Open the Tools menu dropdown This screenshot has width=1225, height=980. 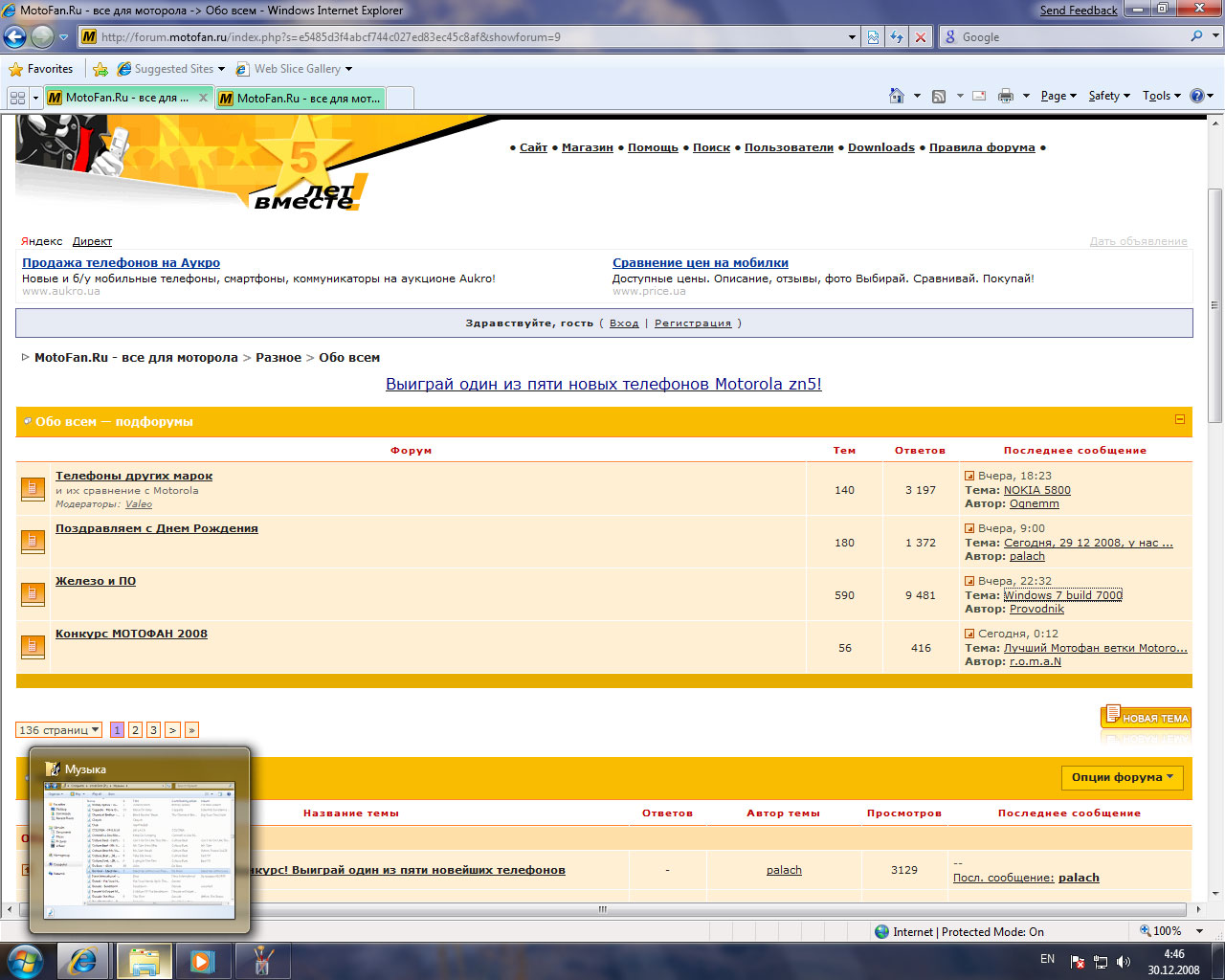(1162, 96)
